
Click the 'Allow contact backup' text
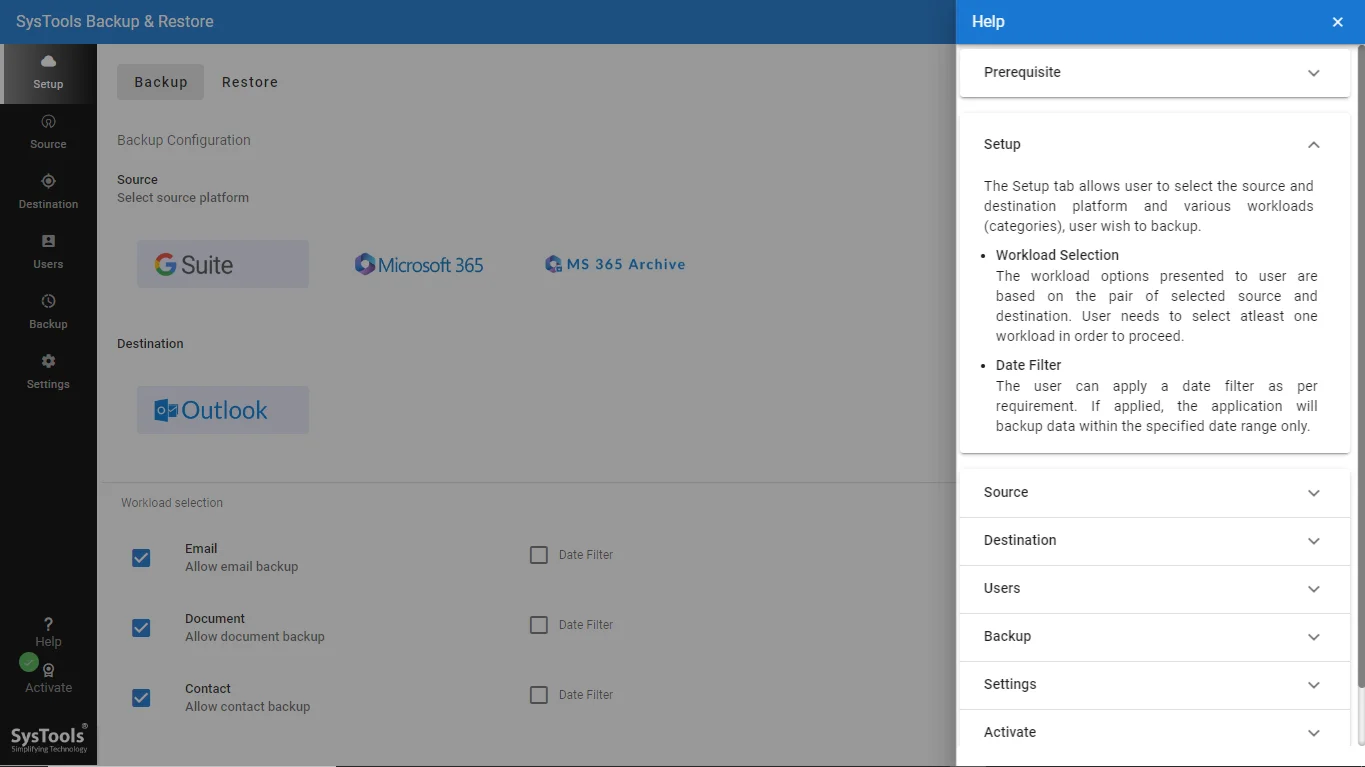[x=247, y=706]
